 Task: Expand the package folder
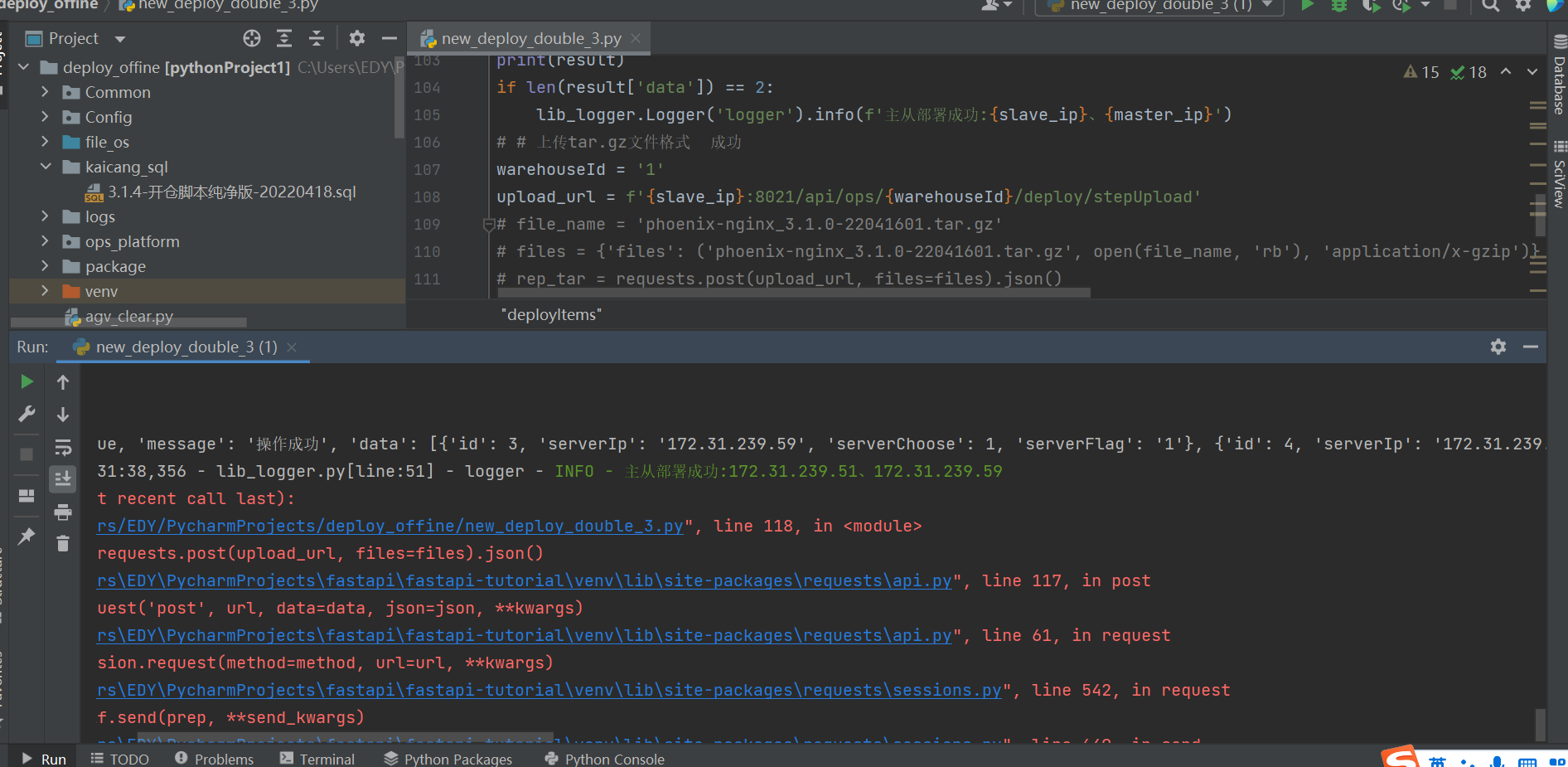pos(46,266)
